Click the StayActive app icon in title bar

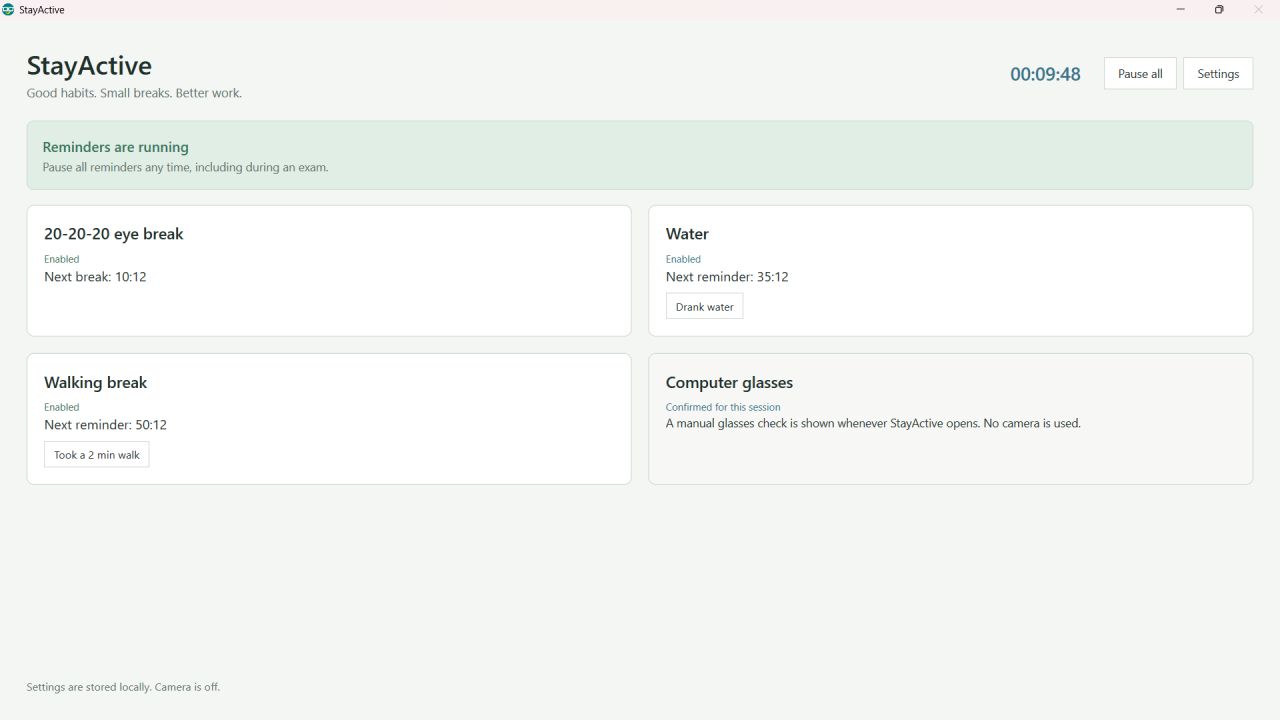coord(8,10)
